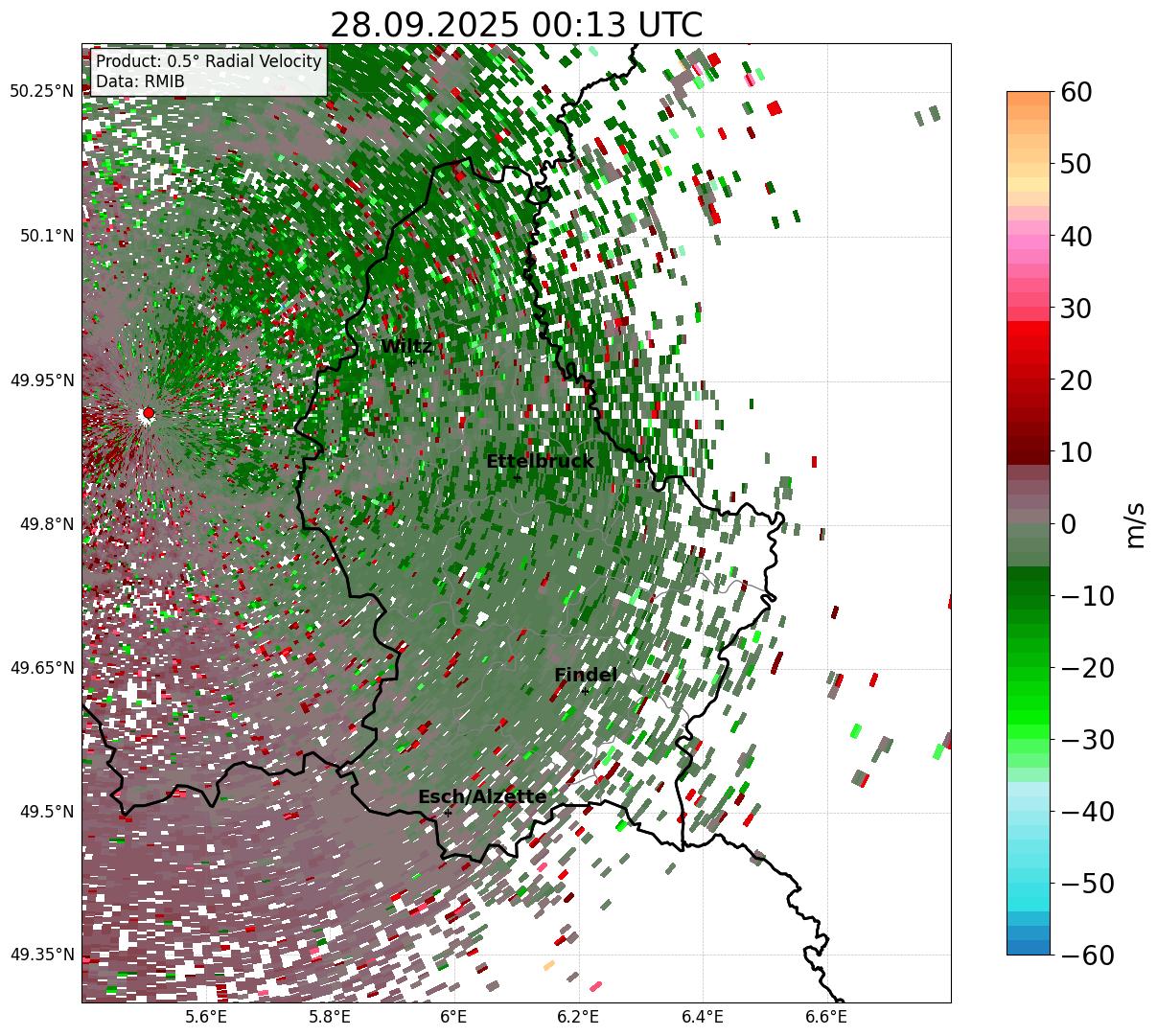Click the 6°E longitude tick label
This screenshot has height=1036, width=1157.
[453, 1017]
